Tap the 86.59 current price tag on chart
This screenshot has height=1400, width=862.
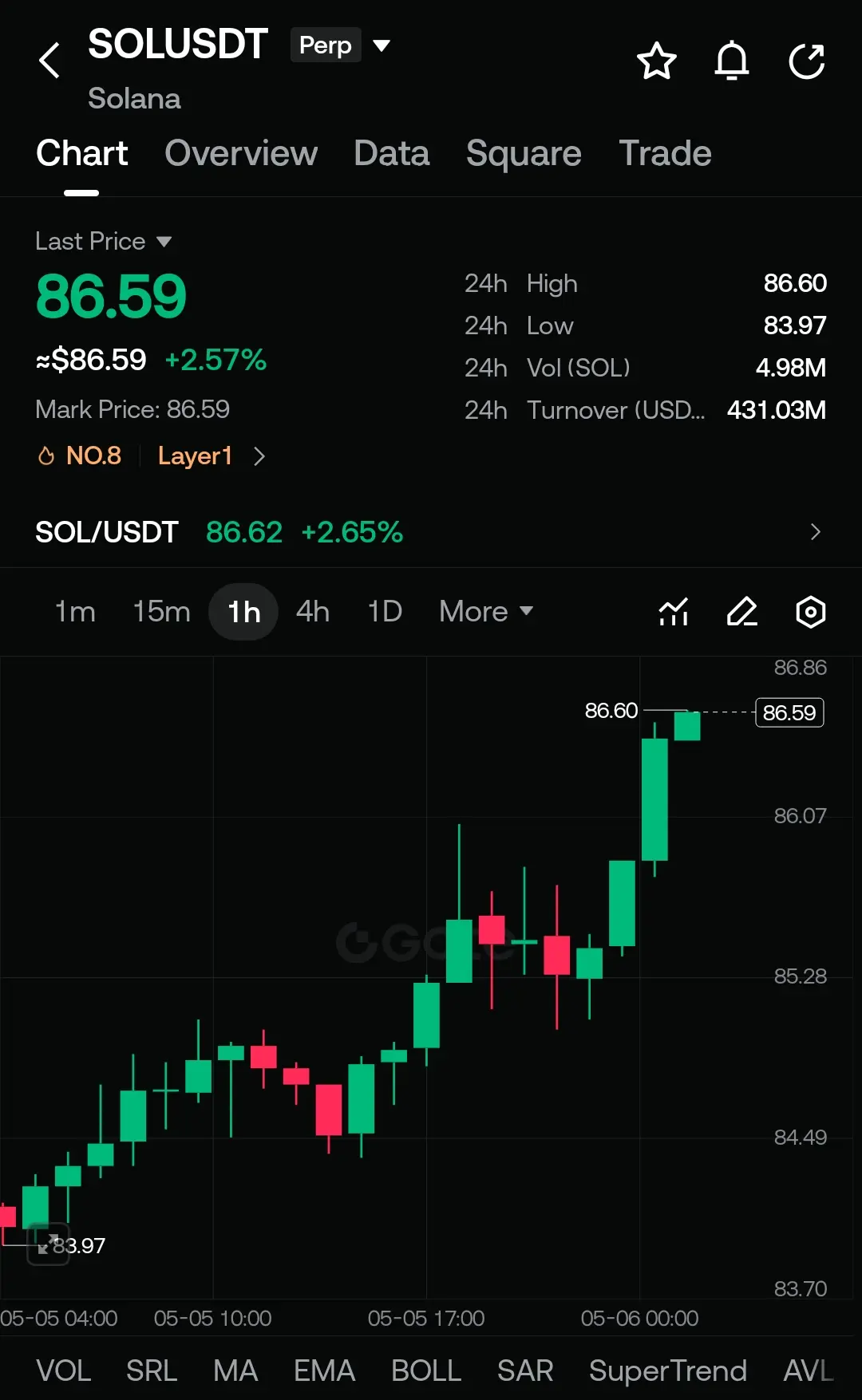(x=789, y=712)
